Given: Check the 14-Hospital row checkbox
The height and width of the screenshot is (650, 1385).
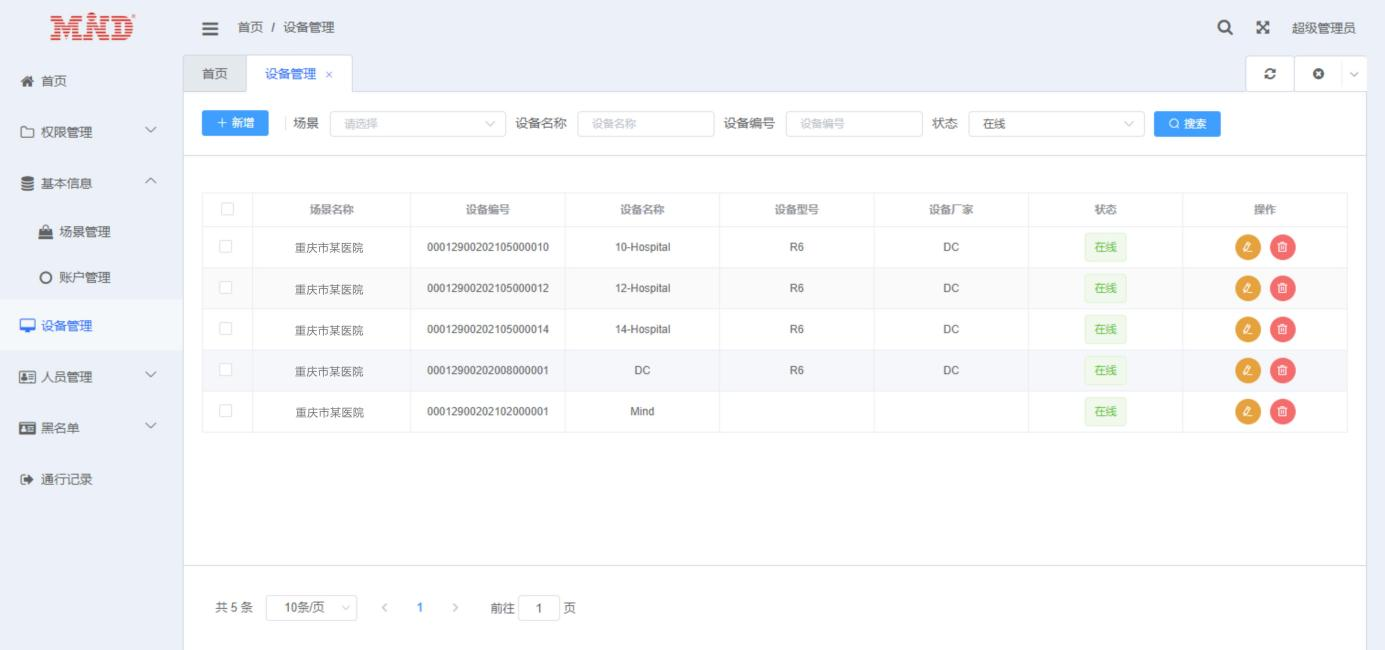Looking at the screenshot, I should (227, 328).
